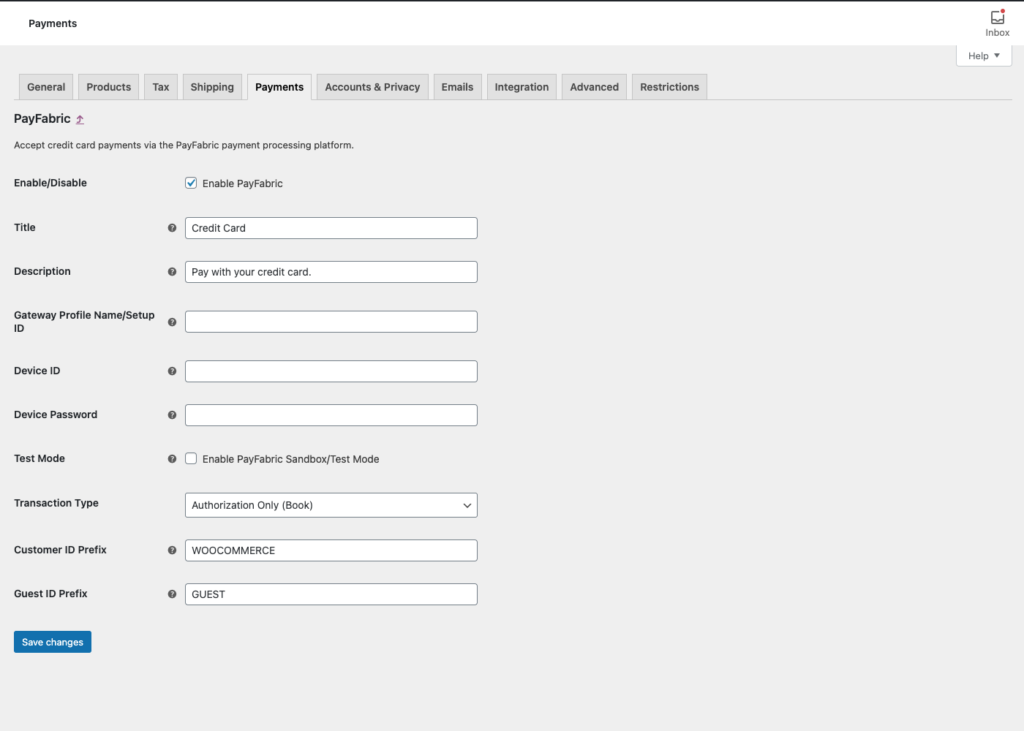Open the Accounts & Privacy tab
This screenshot has height=731, width=1024.
tap(372, 87)
